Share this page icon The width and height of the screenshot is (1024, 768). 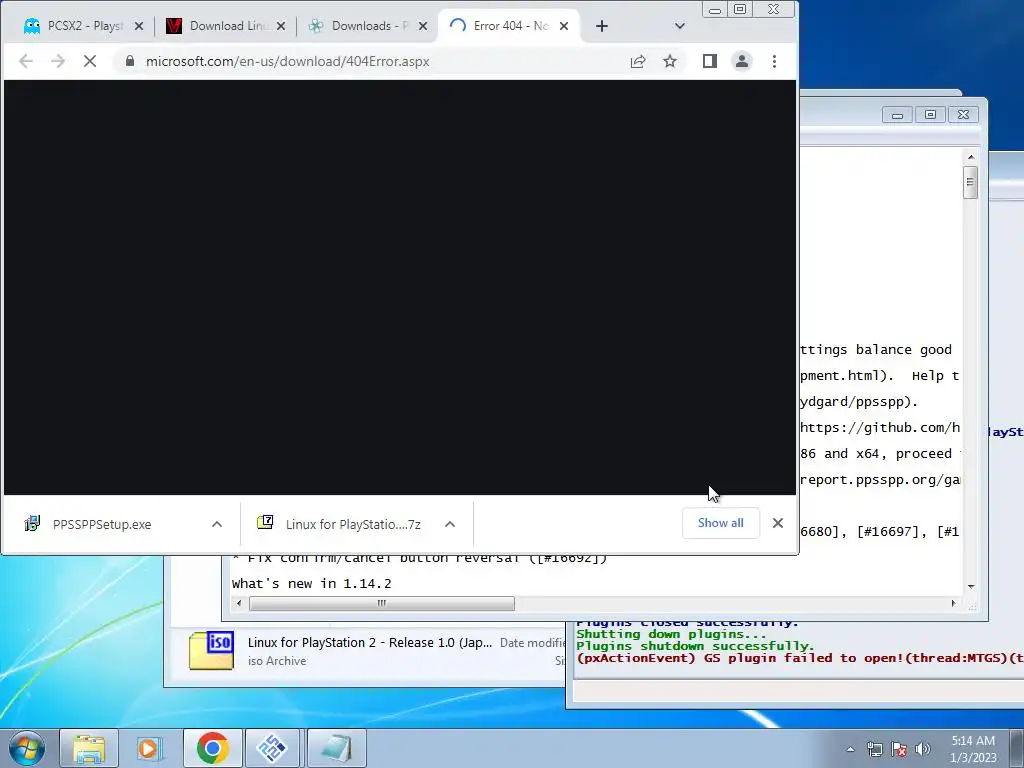click(638, 61)
